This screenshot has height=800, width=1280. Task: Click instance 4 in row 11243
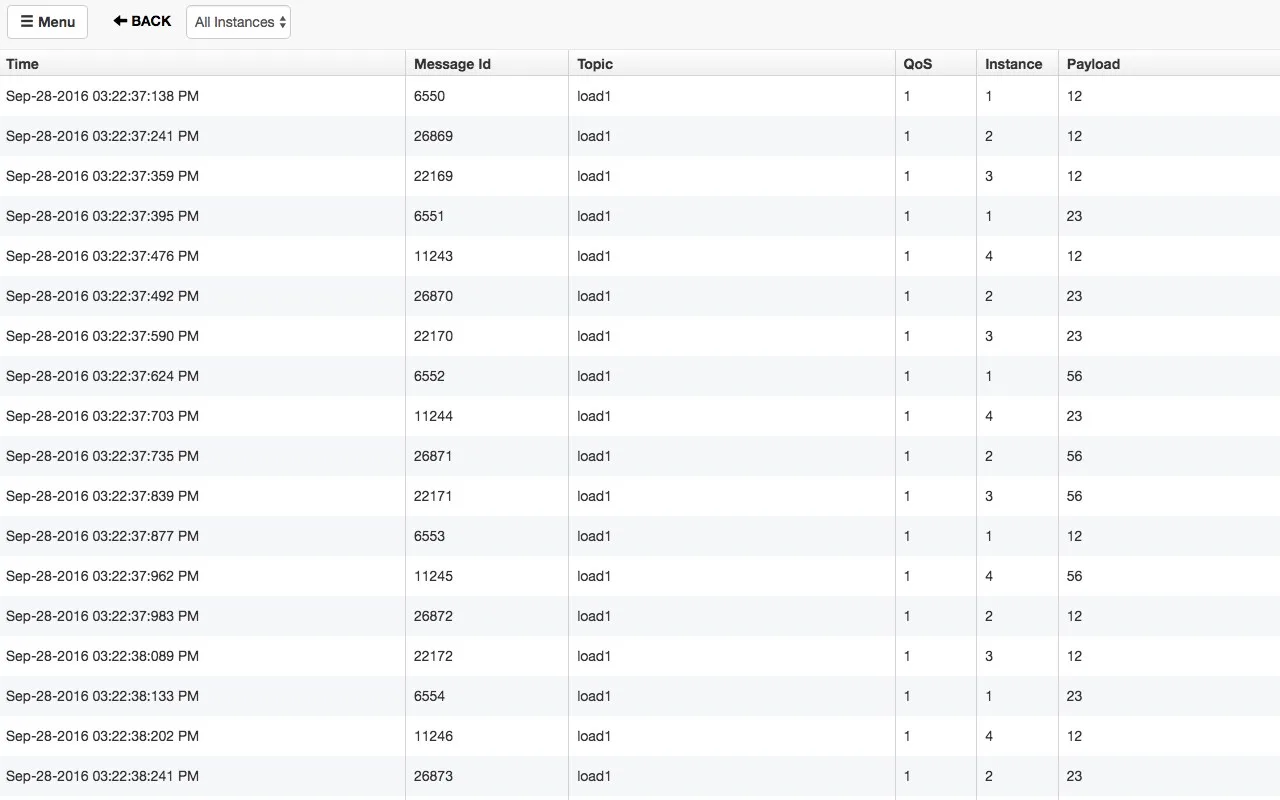click(x=989, y=256)
